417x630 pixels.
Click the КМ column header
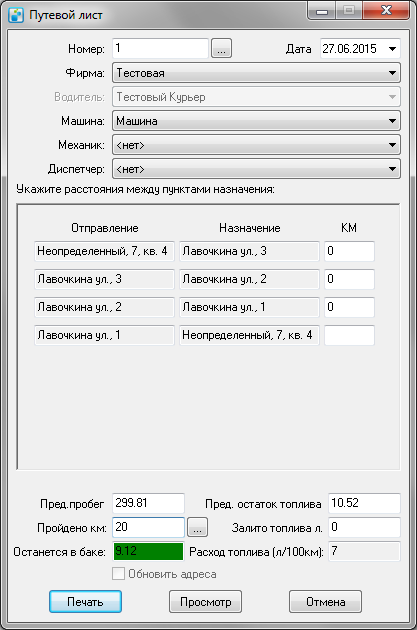349,228
